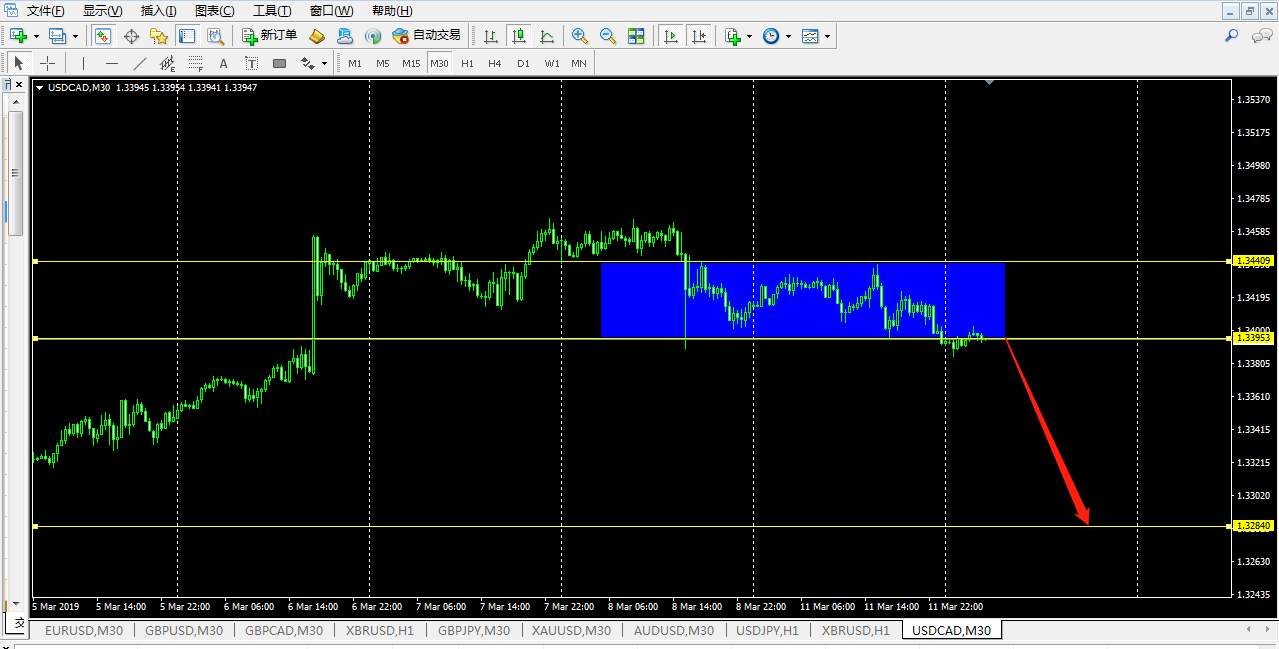
Task: Click the chart shift triangle marker
Action: 989,83
